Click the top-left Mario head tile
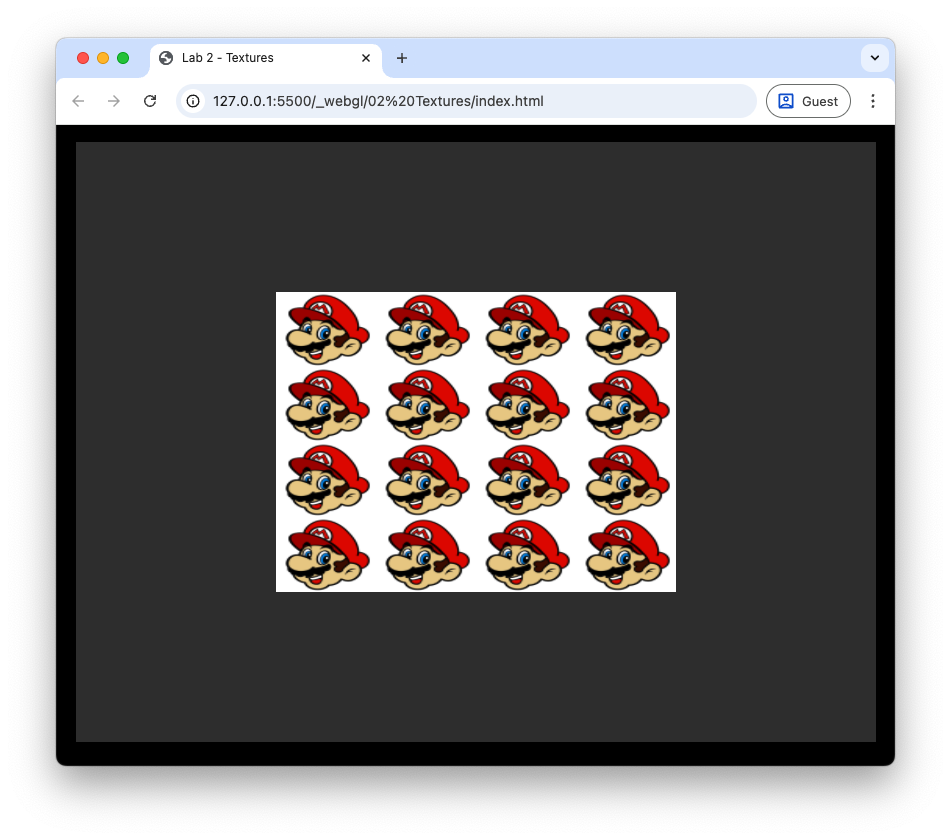The width and height of the screenshot is (951, 840). pyautogui.click(x=327, y=329)
